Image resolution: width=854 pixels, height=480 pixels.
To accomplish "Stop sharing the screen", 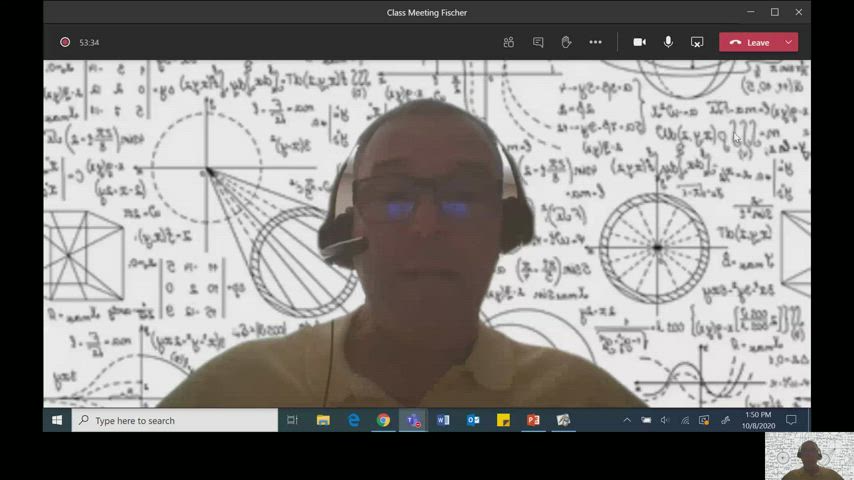I will point(697,42).
